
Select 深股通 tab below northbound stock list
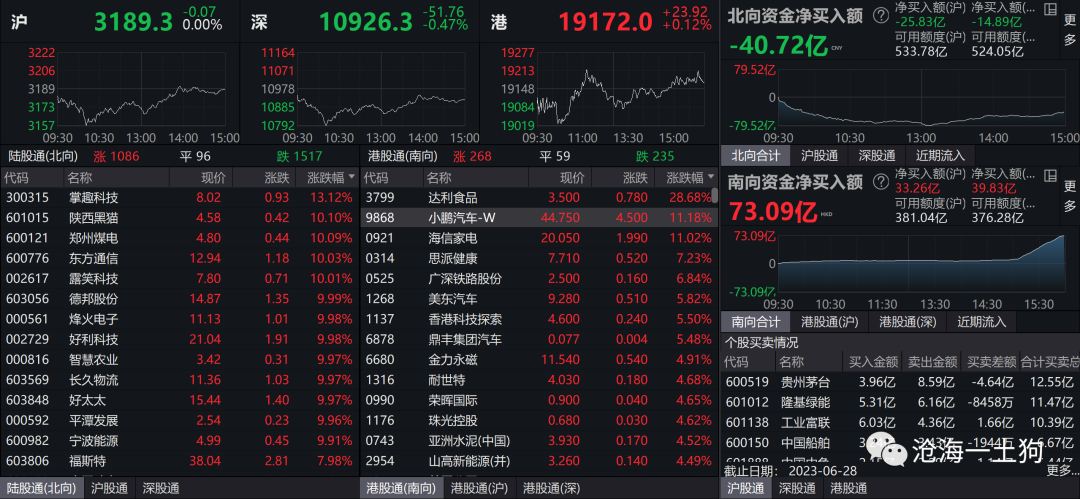coord(162,489)
